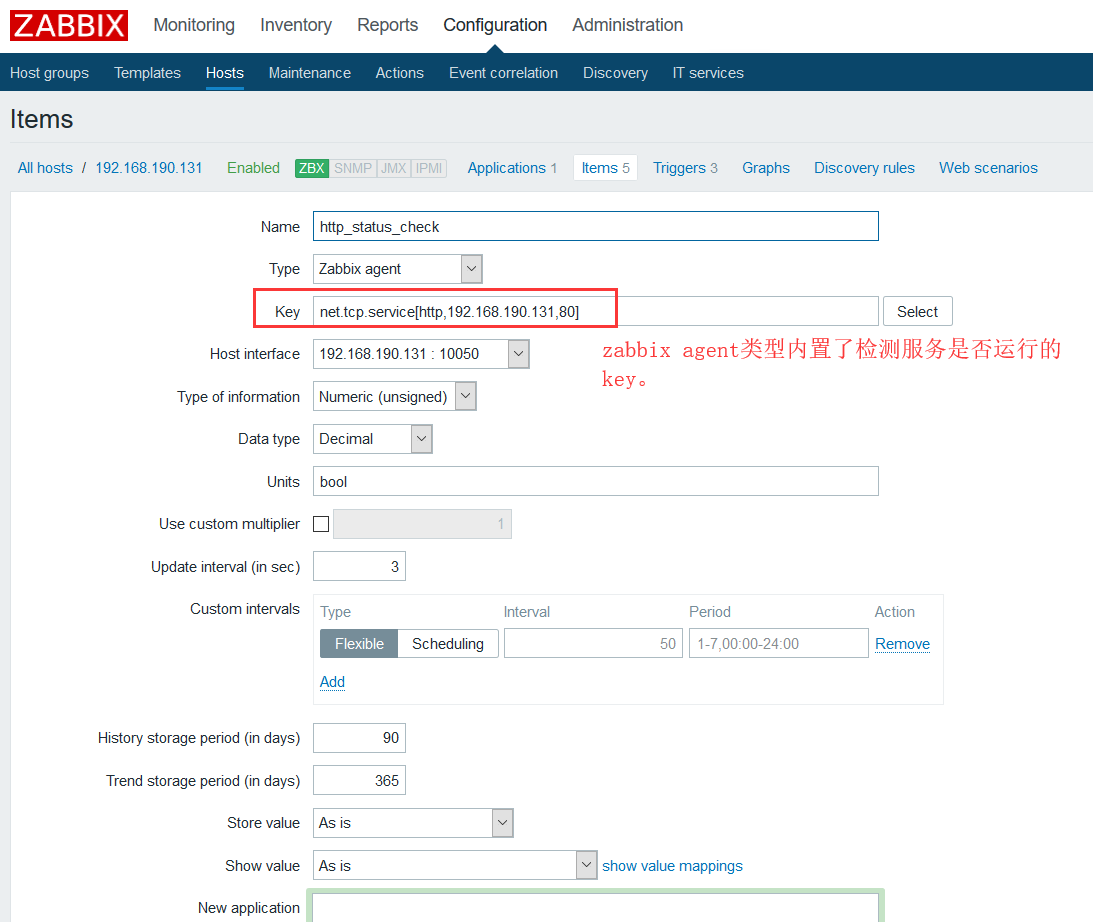Click the Period field 1-7,00:00-24:00

tap(779, 643)
